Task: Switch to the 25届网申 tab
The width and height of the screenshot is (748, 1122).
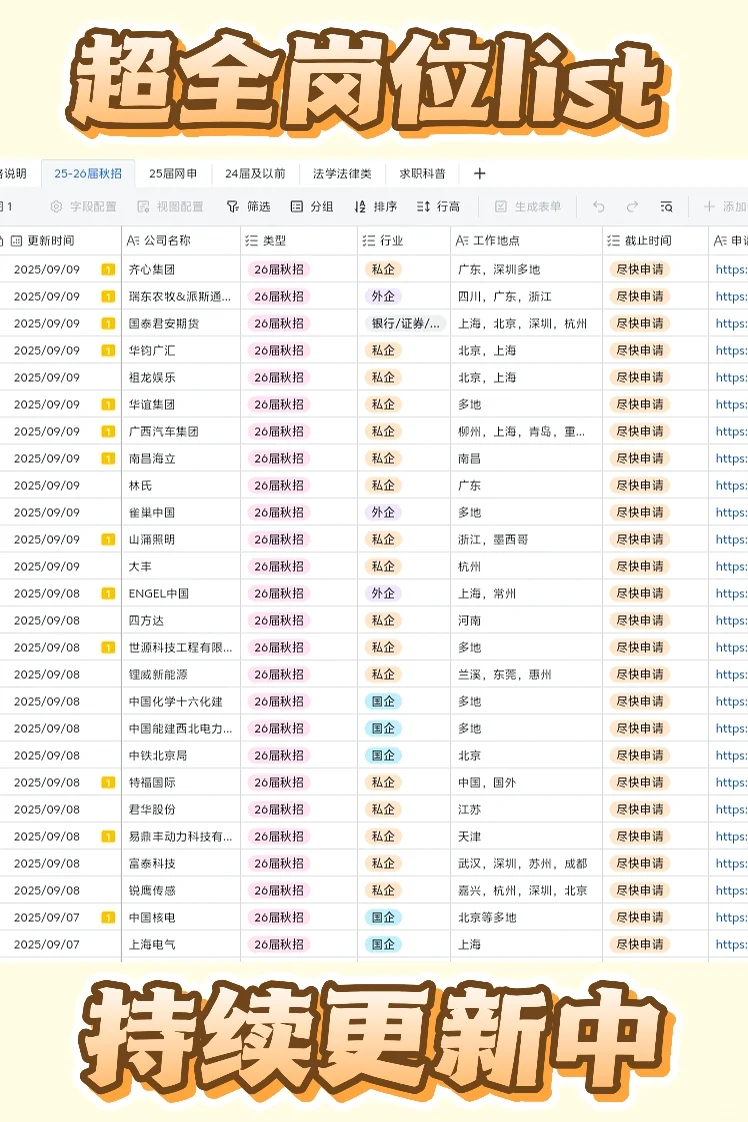Action: [173, 174]
